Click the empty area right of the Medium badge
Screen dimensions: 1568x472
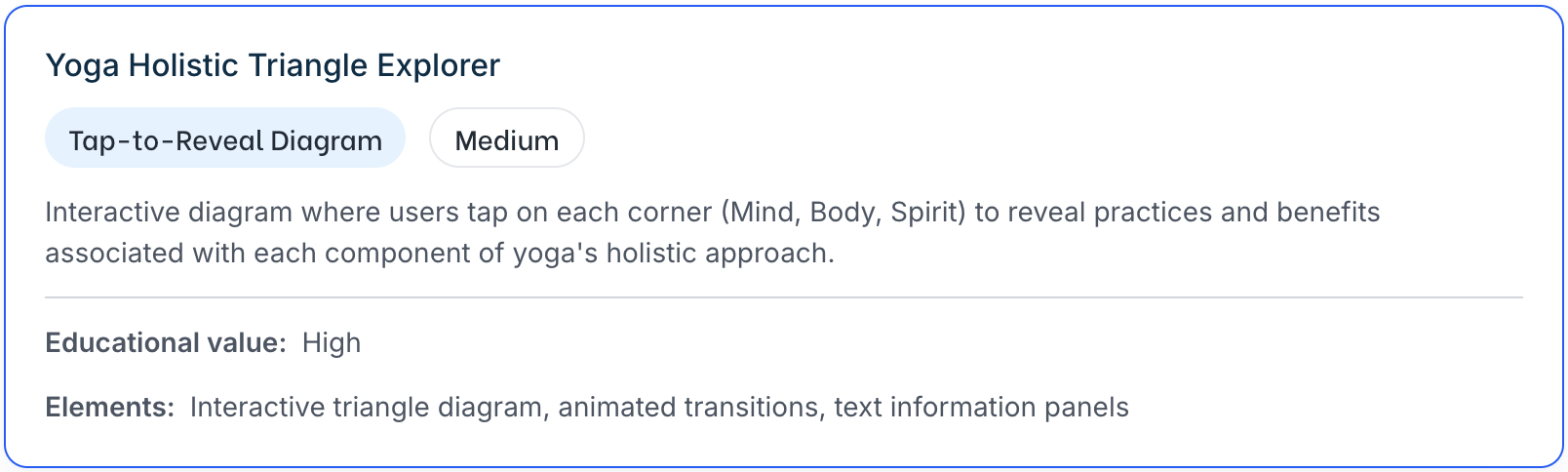pos(975,140)
